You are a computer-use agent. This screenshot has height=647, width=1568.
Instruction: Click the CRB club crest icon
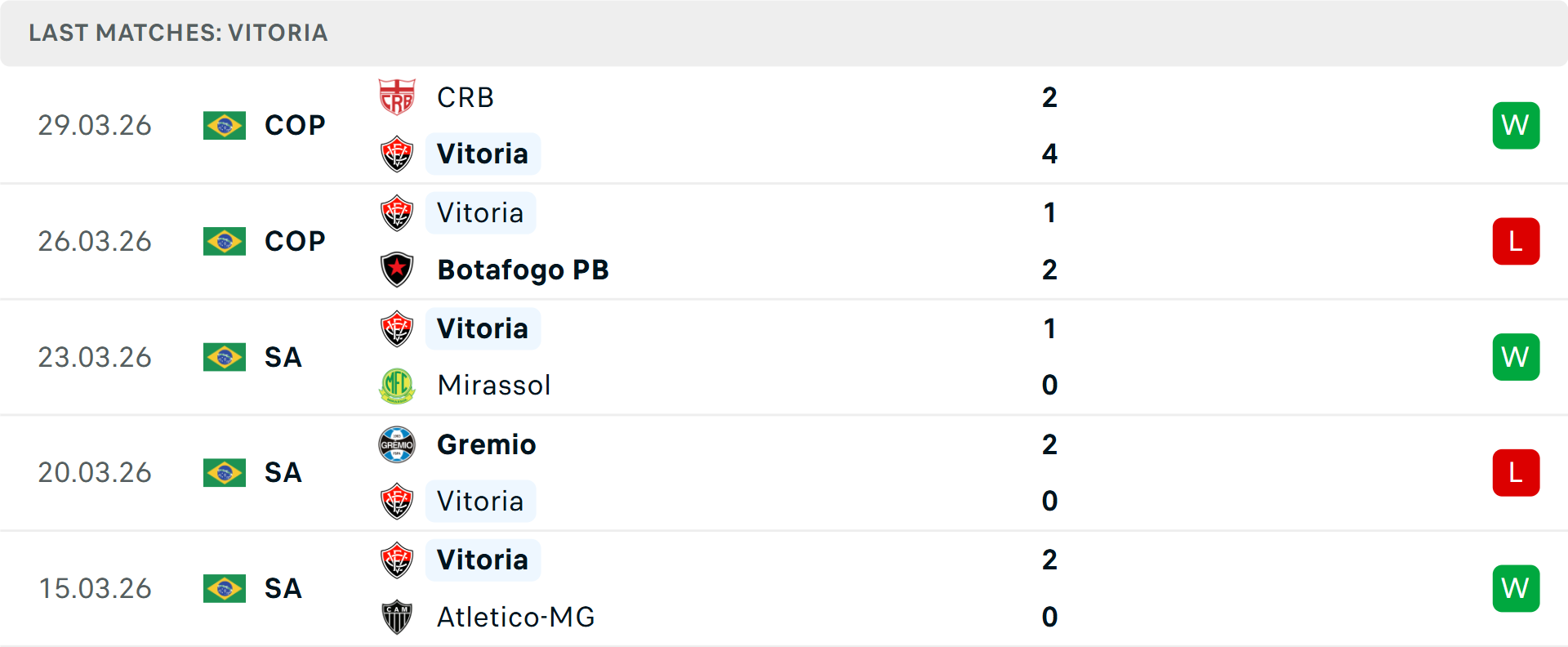(397, 97)
